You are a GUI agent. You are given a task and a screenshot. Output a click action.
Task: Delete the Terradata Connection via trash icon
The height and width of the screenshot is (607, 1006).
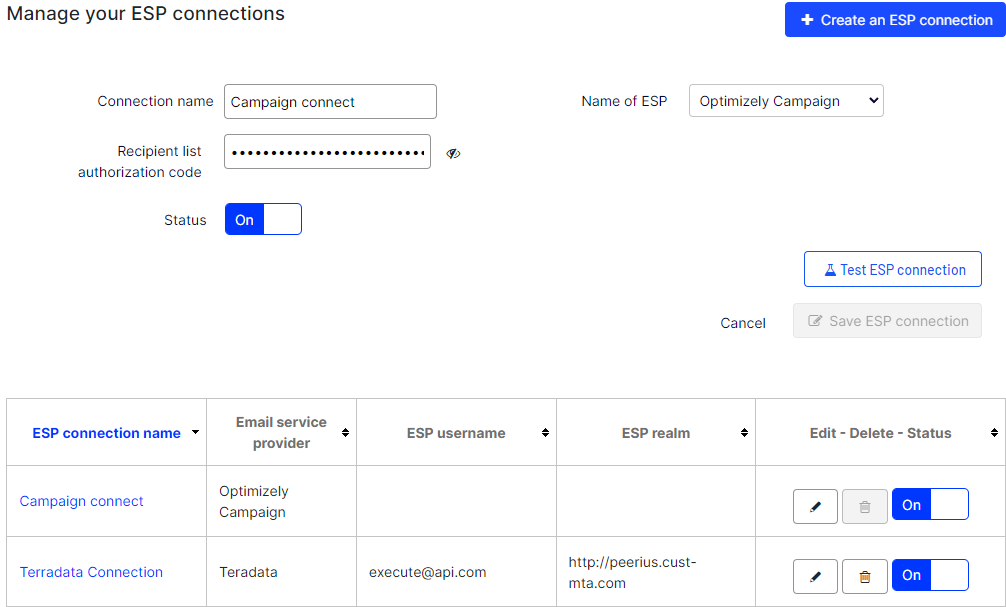click(x=865, y=576)
